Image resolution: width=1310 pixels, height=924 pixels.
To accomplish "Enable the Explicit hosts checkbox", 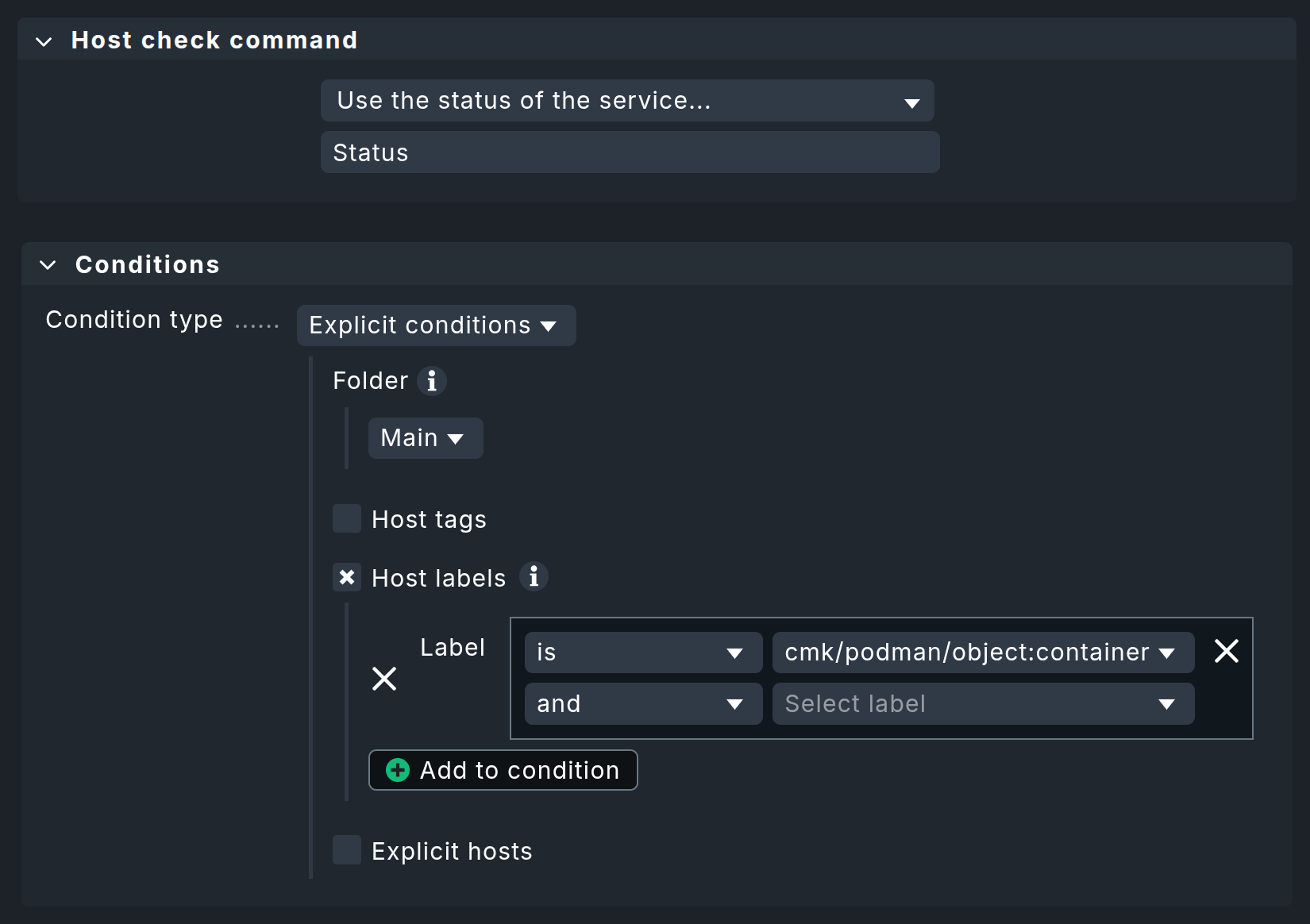I will coord(346,849).
